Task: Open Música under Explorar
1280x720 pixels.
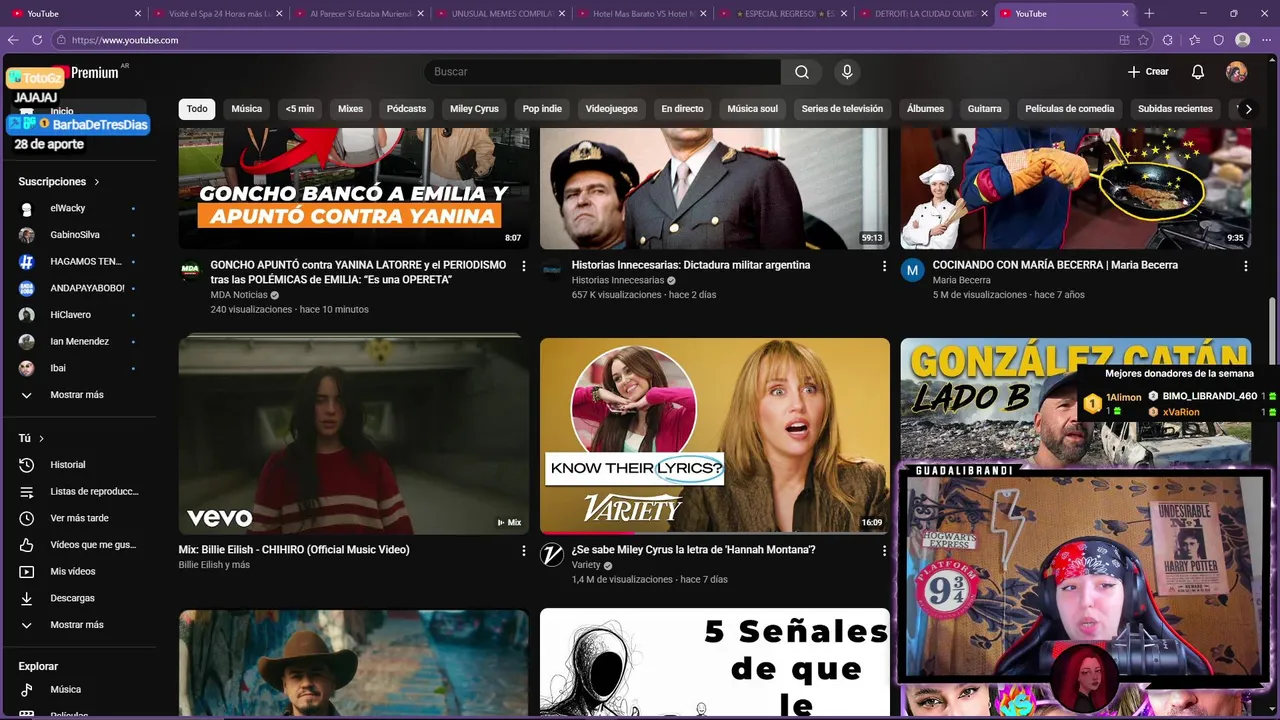Action: pos(78,690)
